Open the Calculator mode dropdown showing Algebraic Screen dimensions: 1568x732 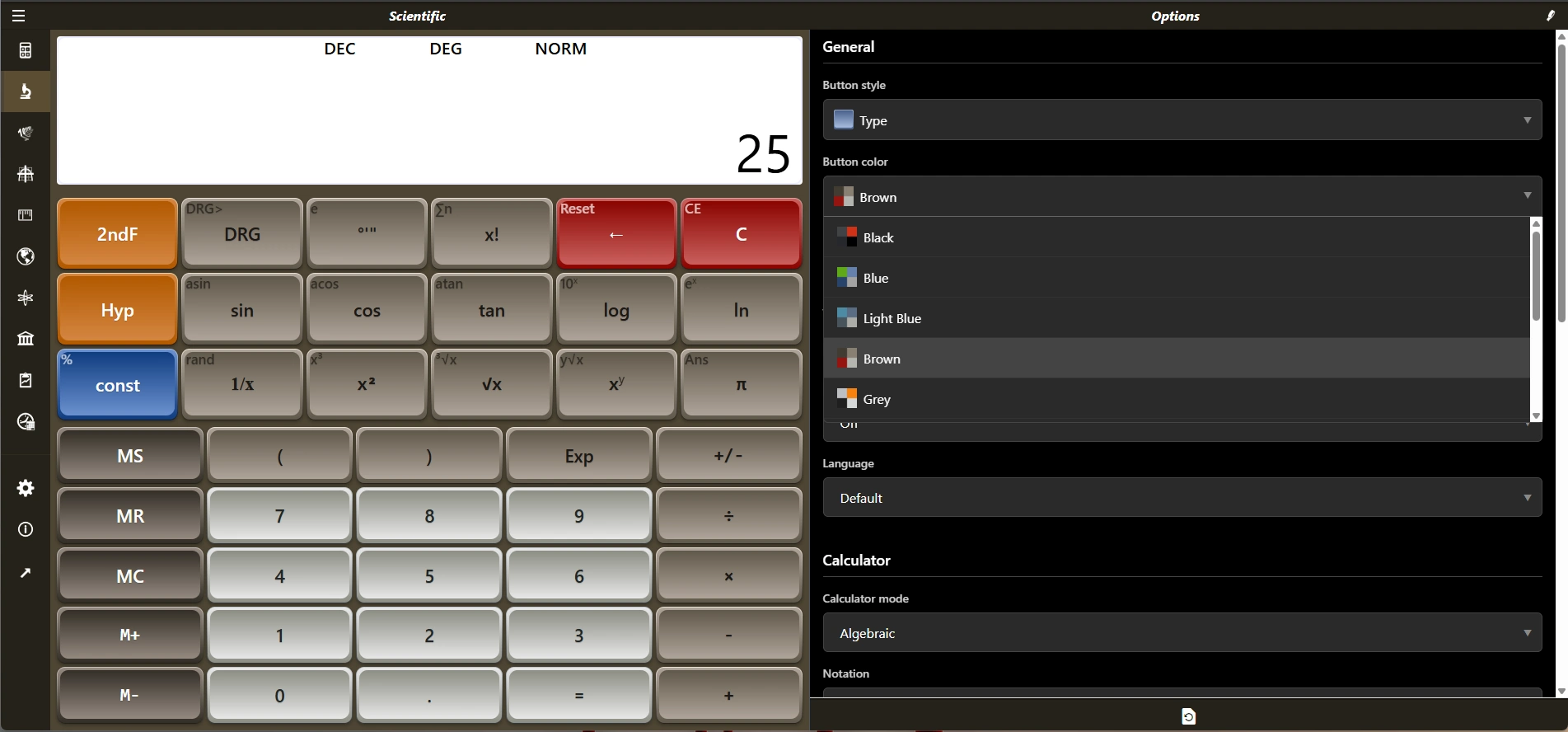[1182, 632]
